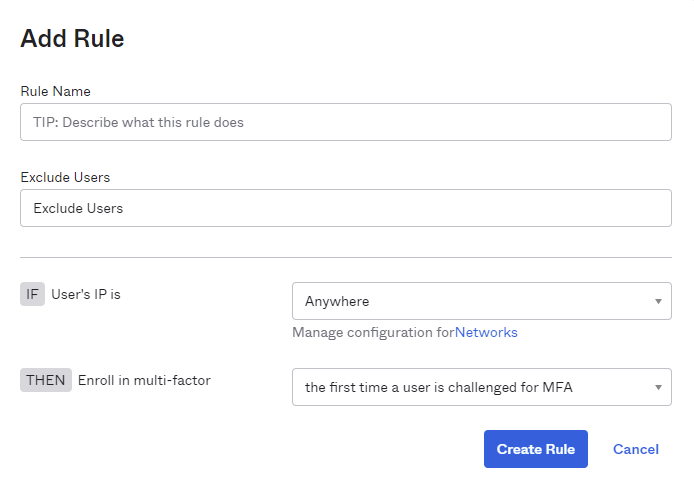694x485 pixels.
Task: Click the IF condition badge
Action: [x=32, y=295]
